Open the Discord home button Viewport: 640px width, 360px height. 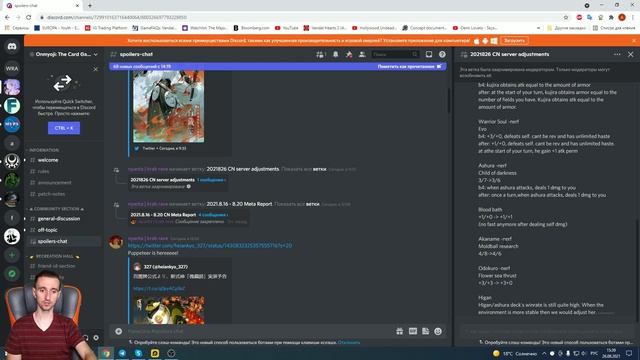(x=12, y=47)
